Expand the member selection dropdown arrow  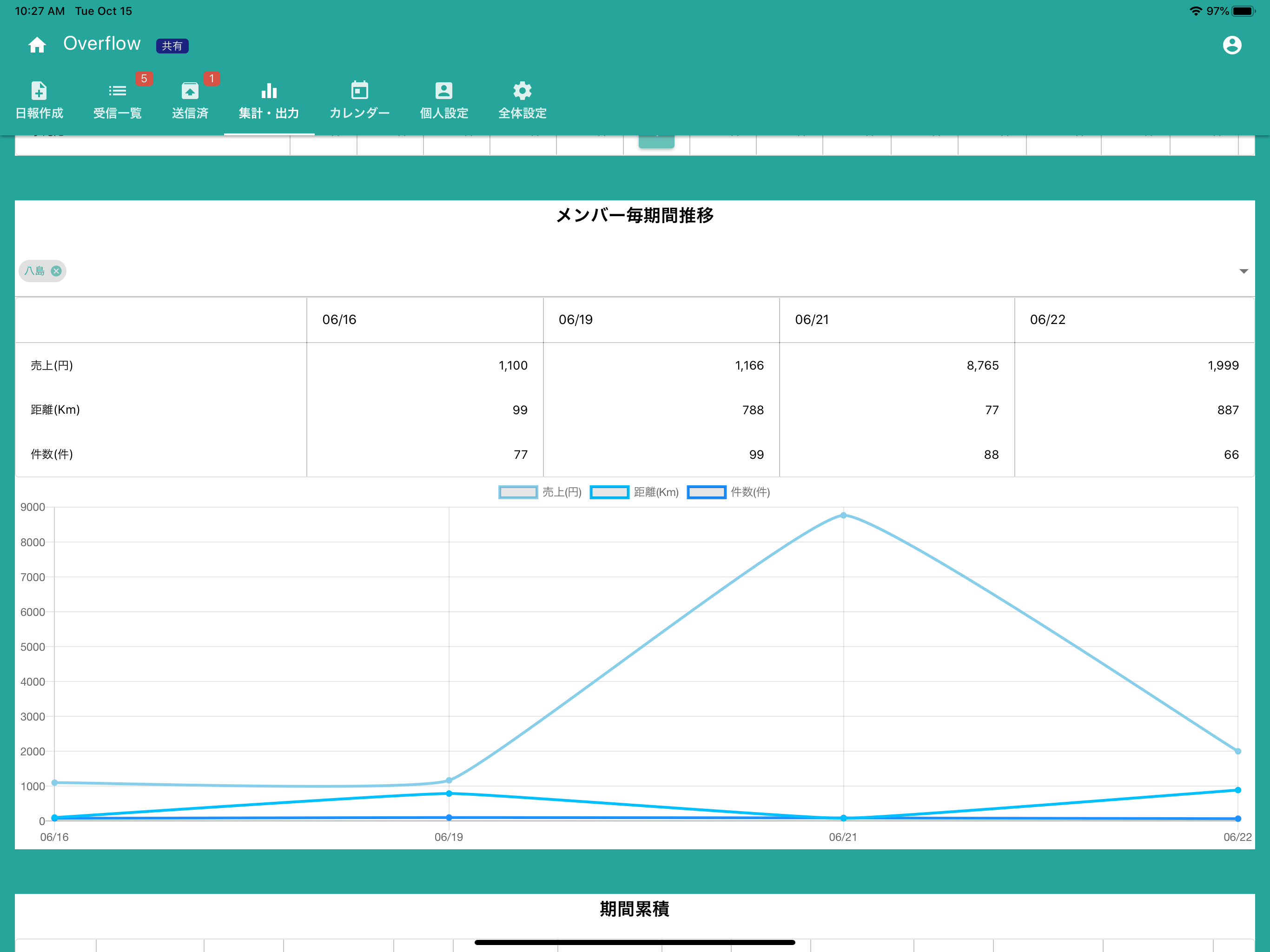click(x=1243, y=271)
